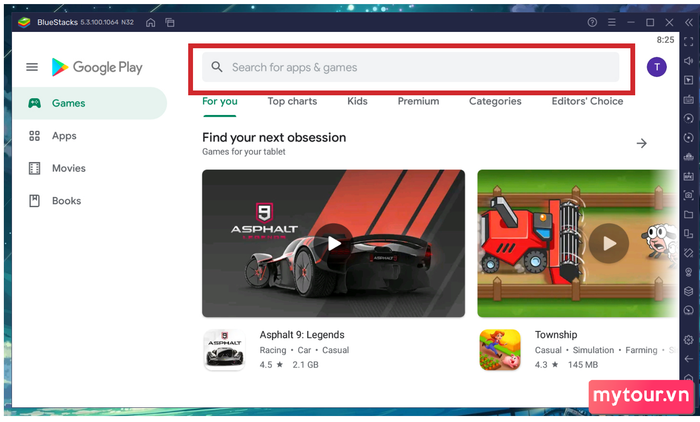The image size is (700, 422).
Task: Play the Township video preview
Action: [609, 243]
